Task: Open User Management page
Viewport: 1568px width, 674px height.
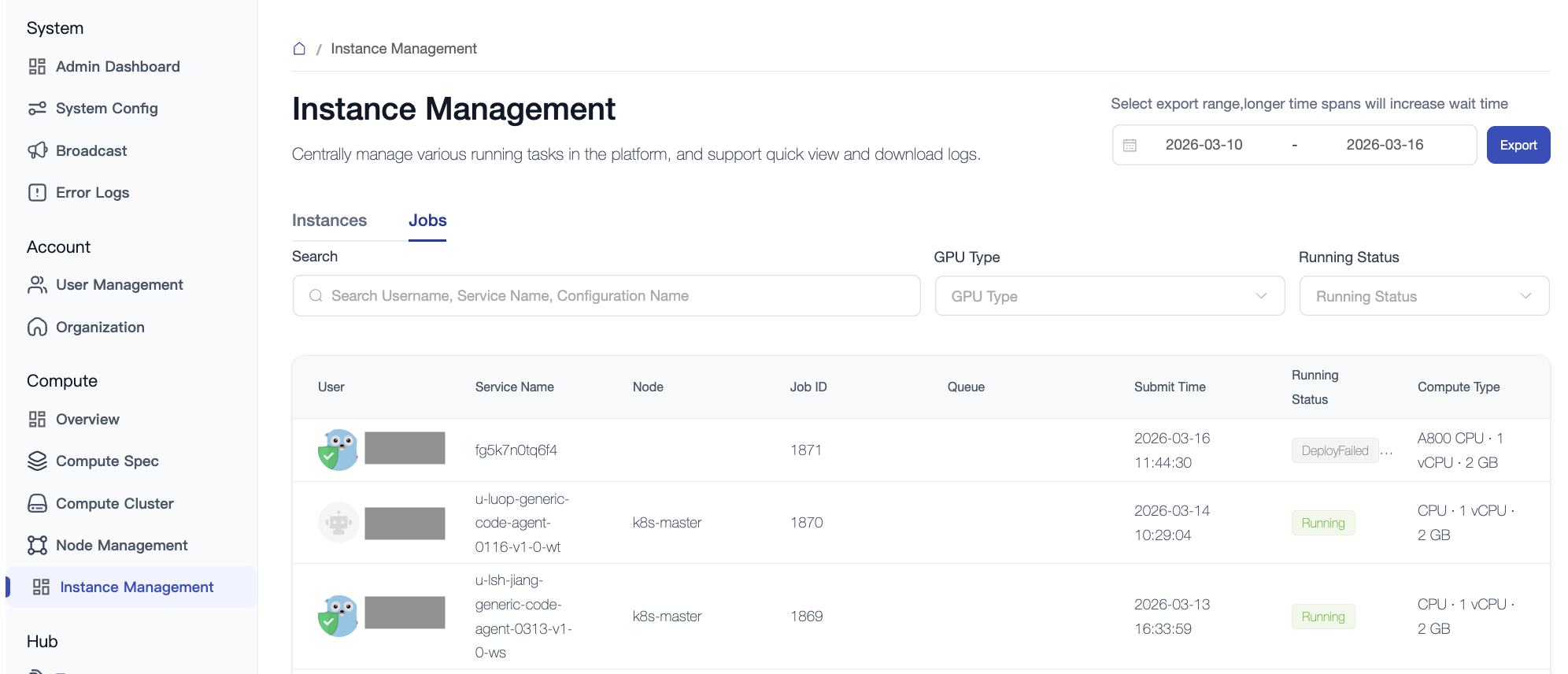Action: pos(119,285)
